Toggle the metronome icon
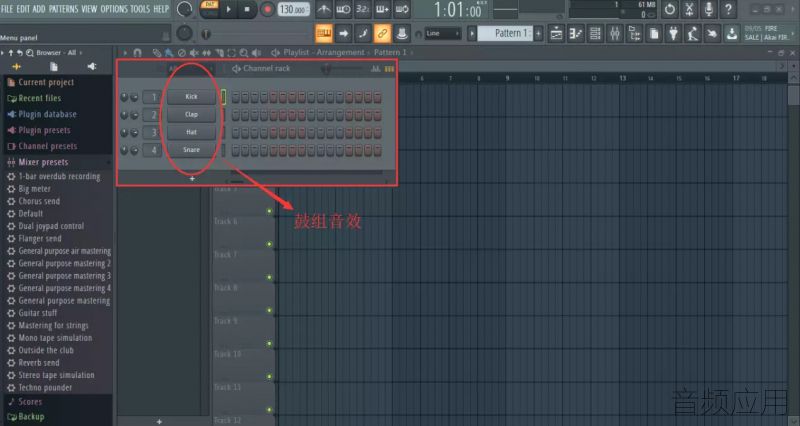Screen dimensions: 800x426 click(323, 9)
